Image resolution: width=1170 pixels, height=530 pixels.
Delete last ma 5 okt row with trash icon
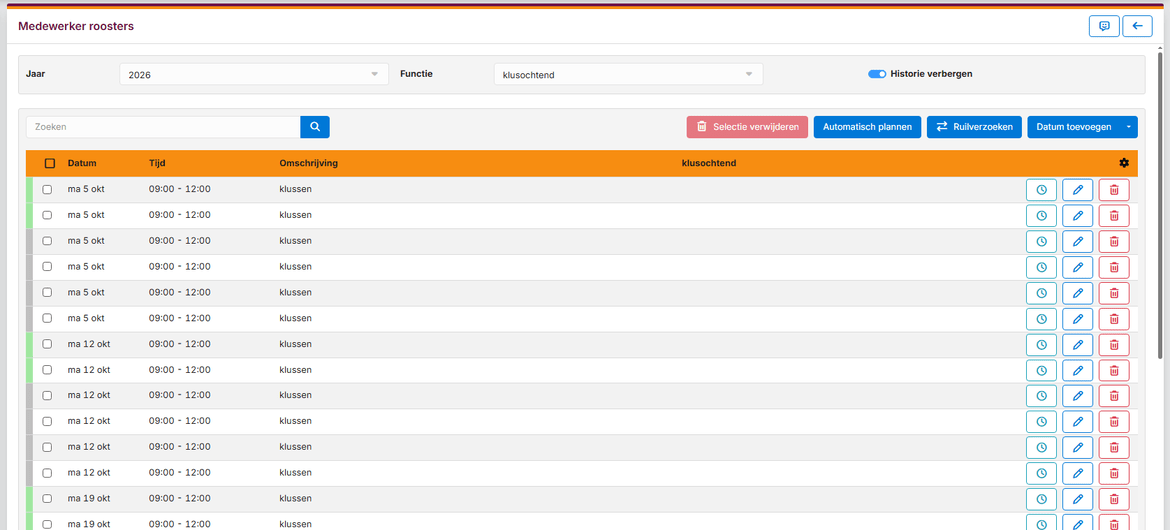[1114, 319]
